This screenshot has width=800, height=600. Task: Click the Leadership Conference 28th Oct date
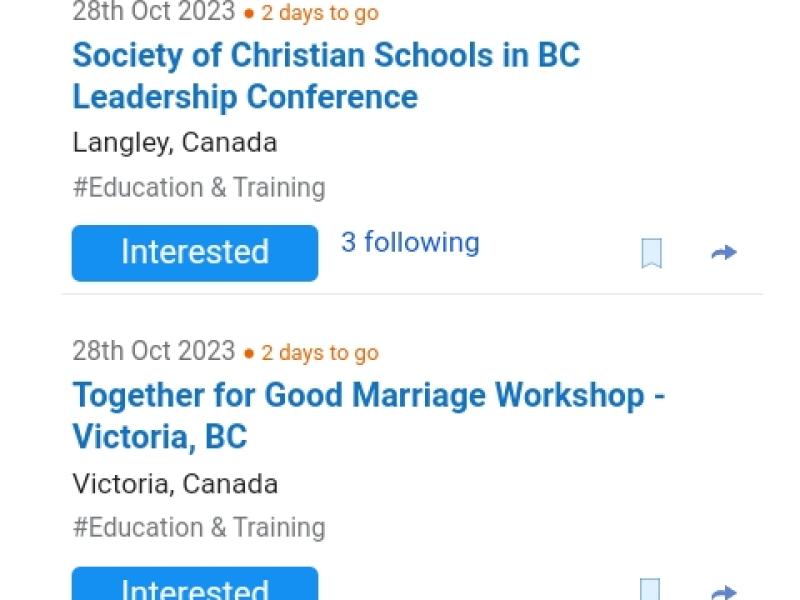pyautogui.click(x=153, y=13)
